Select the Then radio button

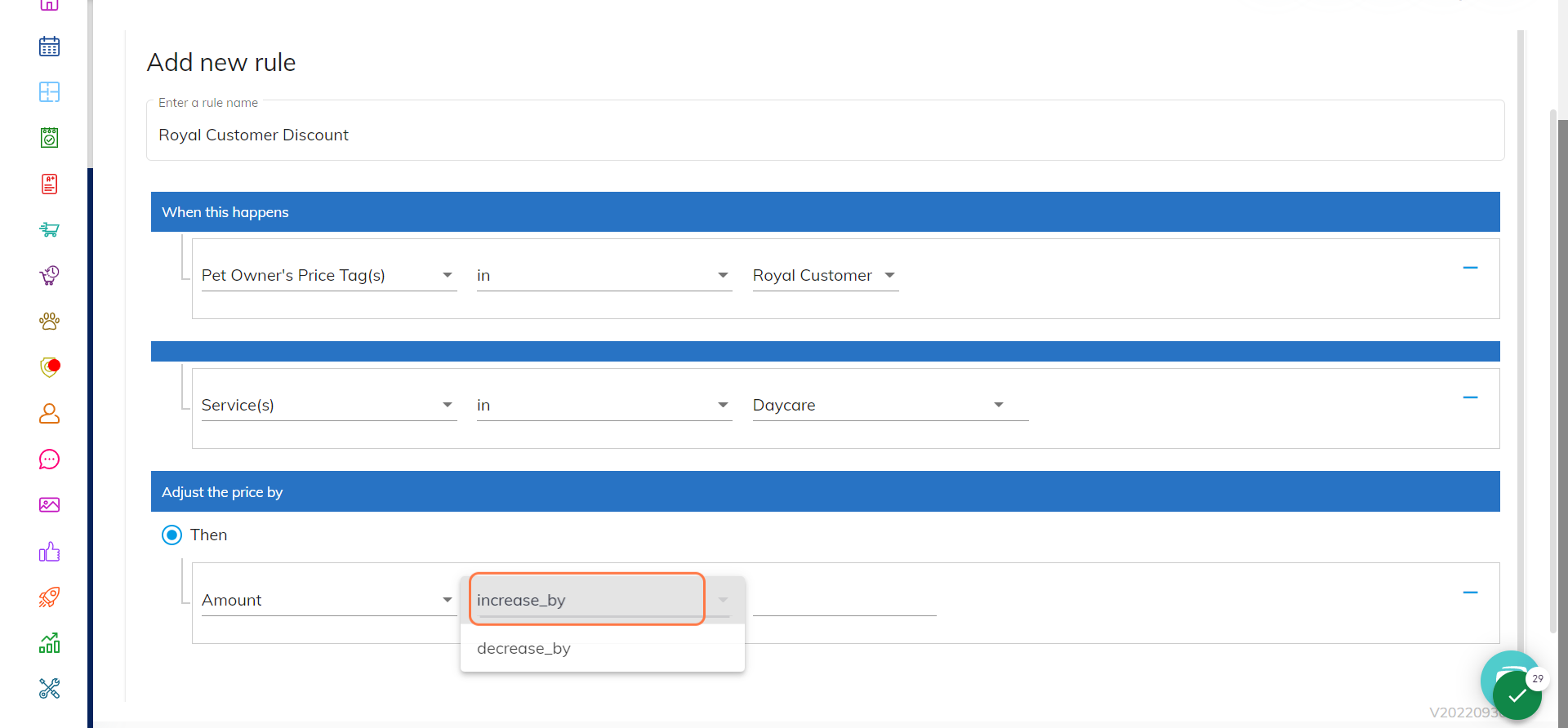[x=171, y=535]
